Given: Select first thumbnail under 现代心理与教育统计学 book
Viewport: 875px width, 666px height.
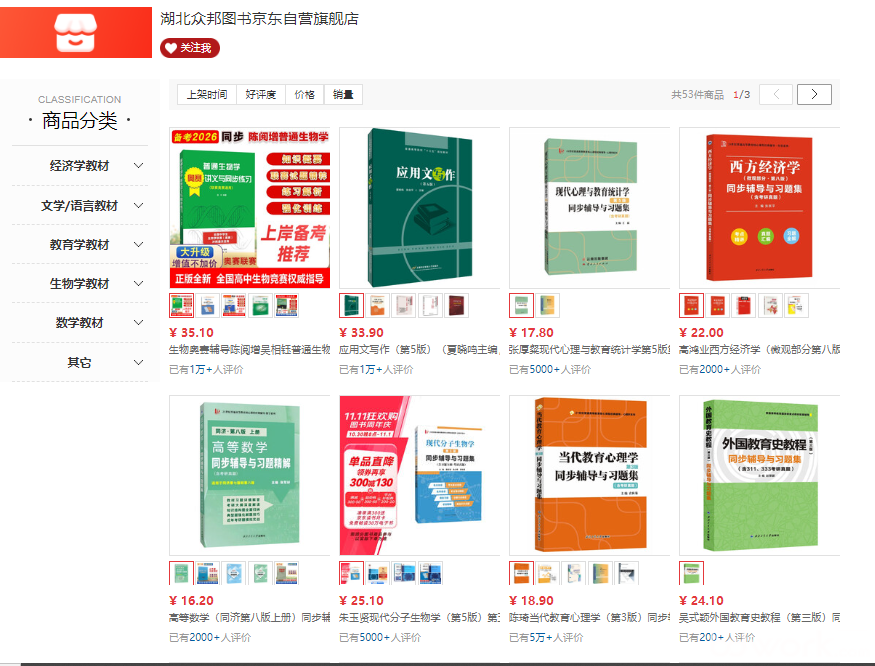Looking at the screenshot, I should click(x=521, y=306).
